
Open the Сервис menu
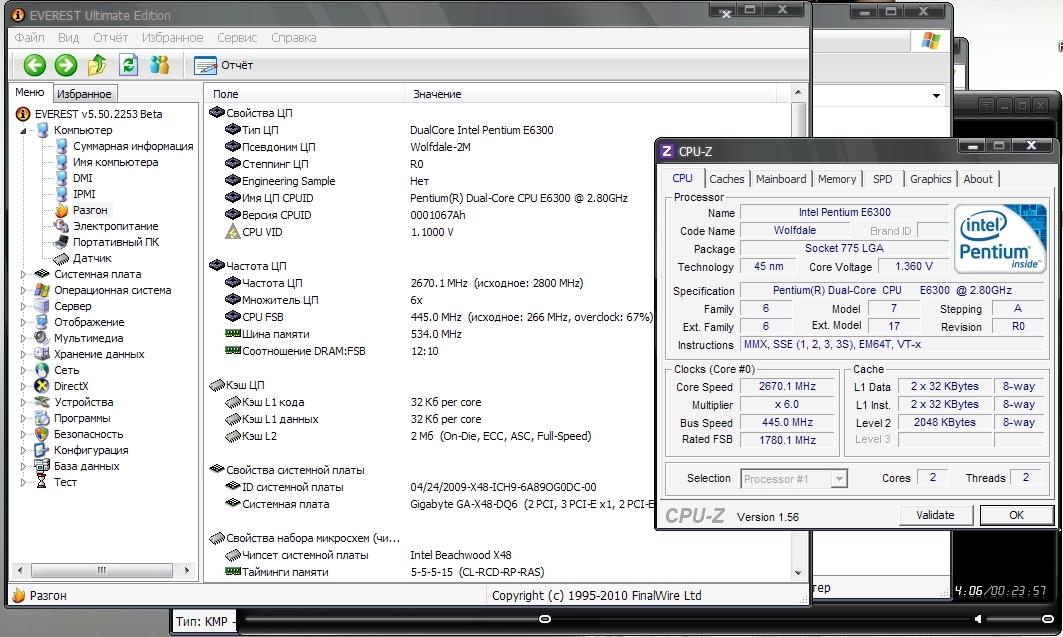click(x=237, y=37)
